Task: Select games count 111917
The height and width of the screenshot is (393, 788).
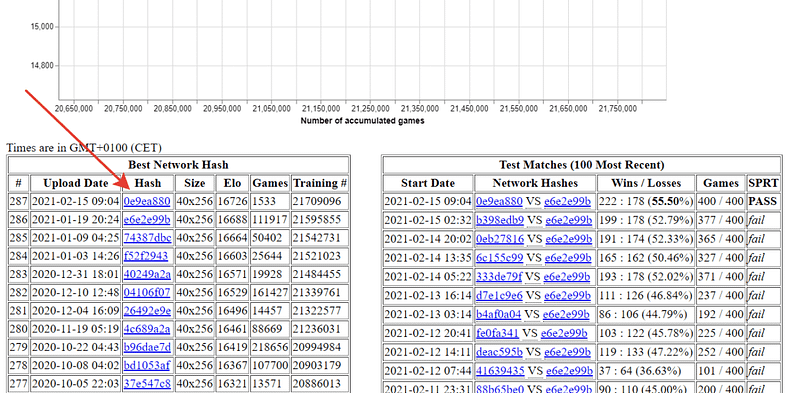Action: point(270,220)
